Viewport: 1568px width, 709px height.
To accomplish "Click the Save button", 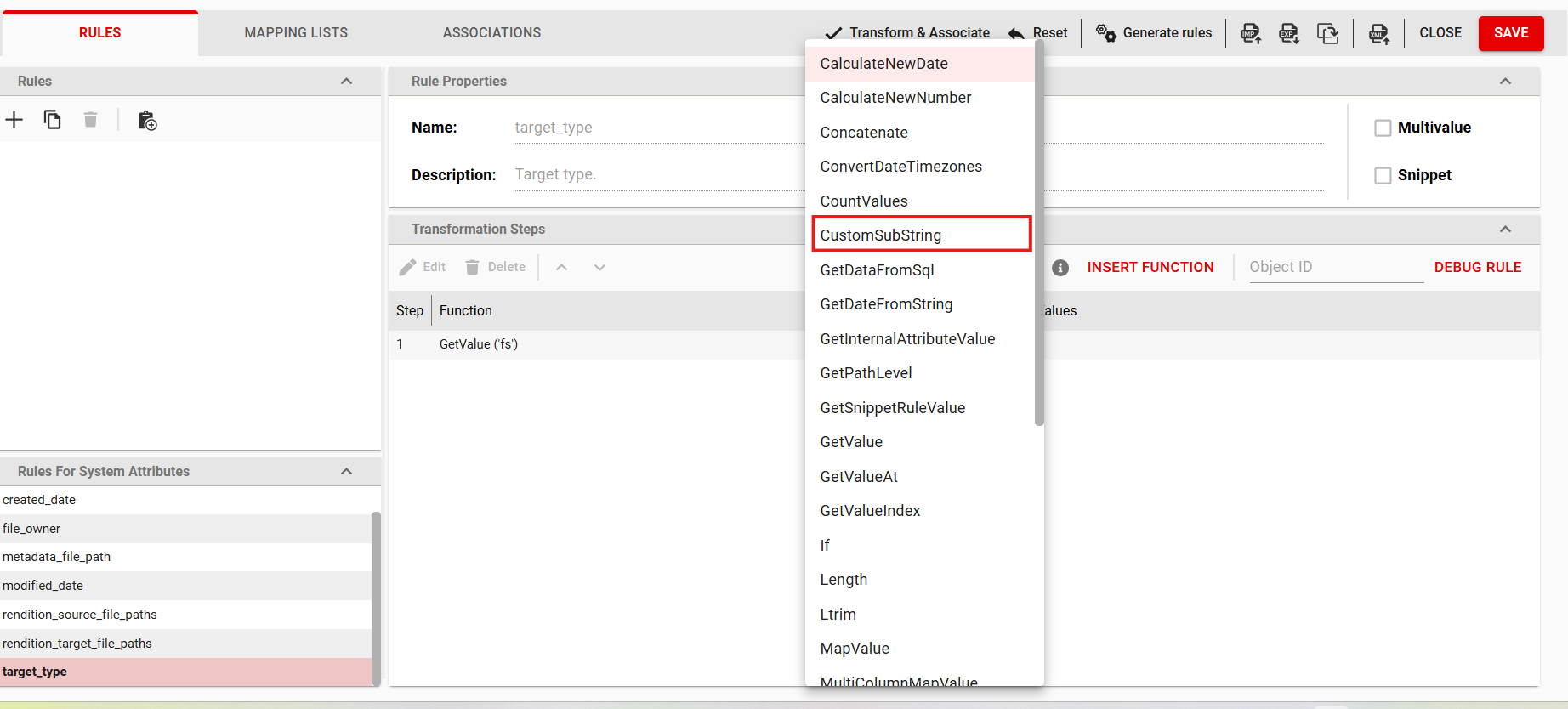I will point(1511,33).
